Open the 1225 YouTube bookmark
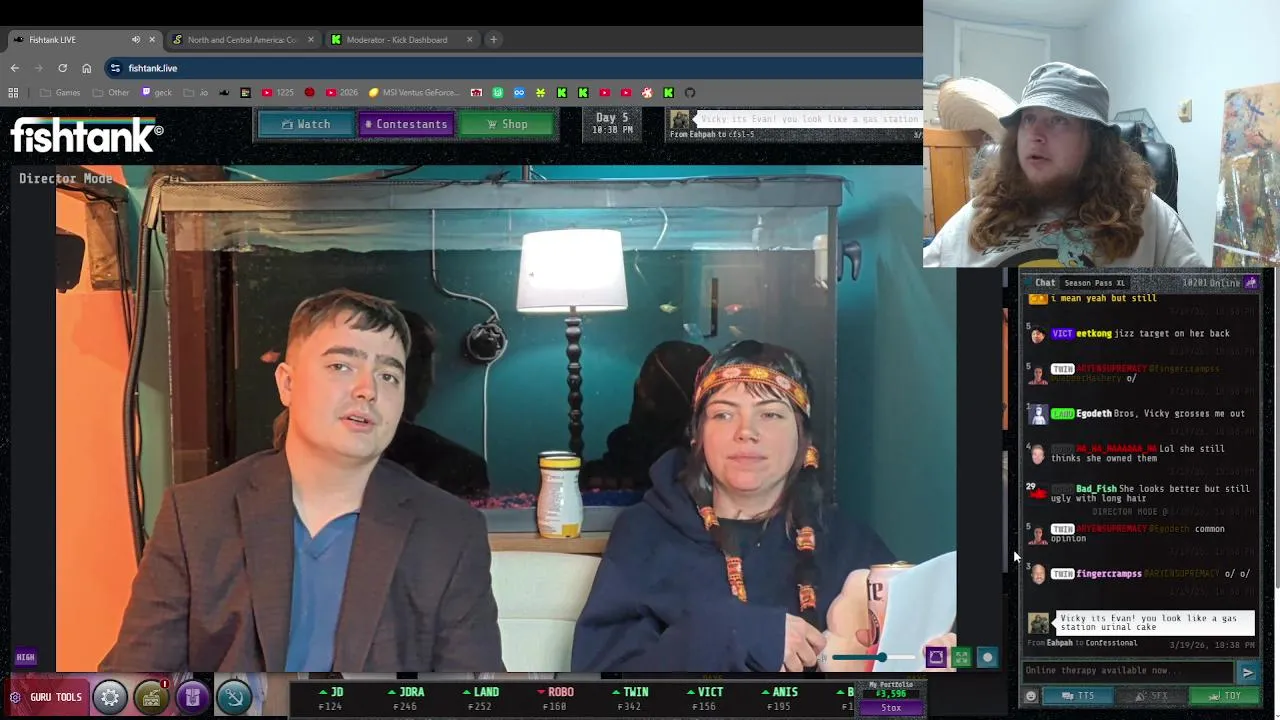This screenshot has height=720, width=1280. tap(278, 93)
